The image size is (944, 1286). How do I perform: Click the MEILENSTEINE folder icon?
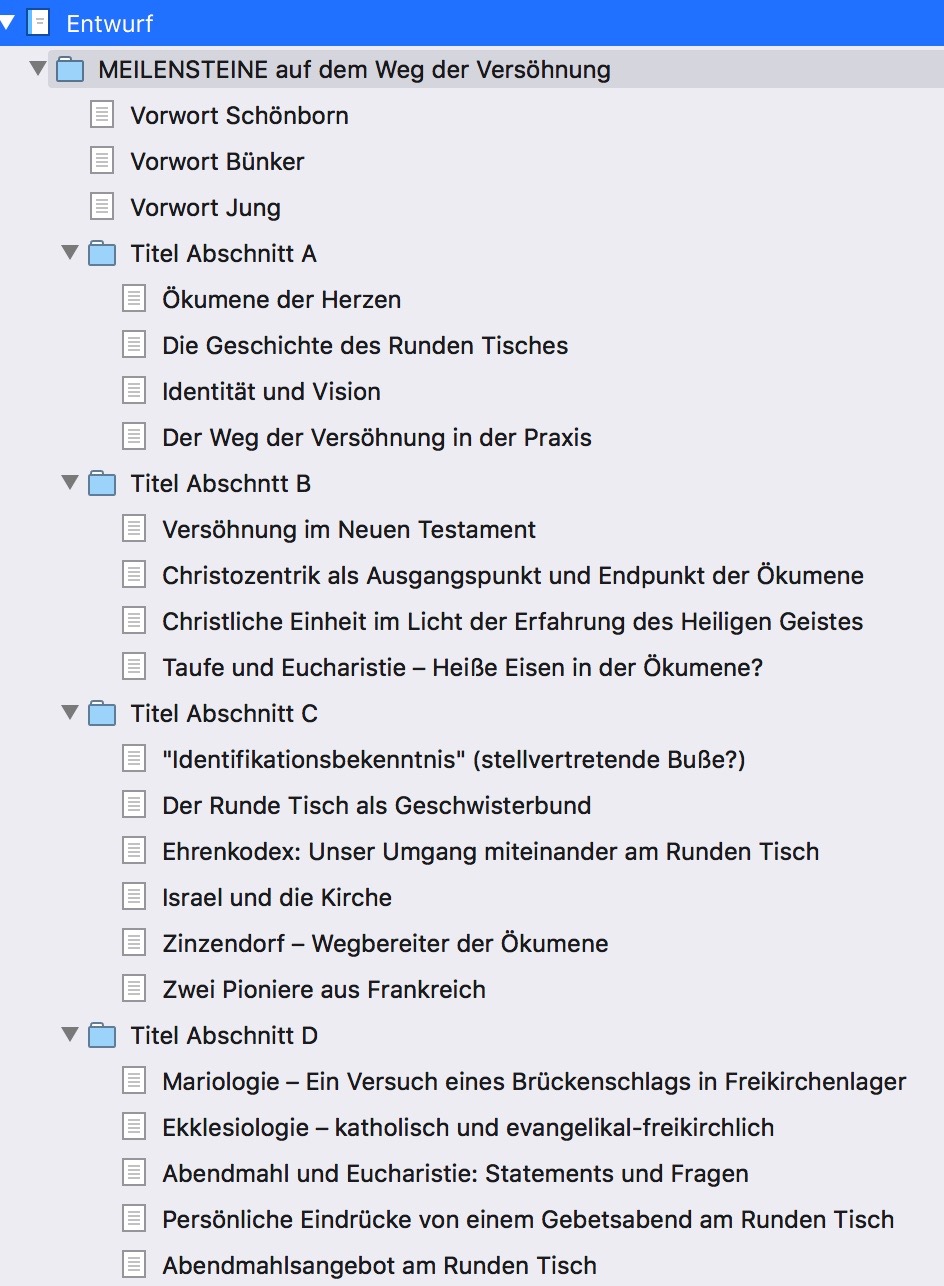(70, 70)
